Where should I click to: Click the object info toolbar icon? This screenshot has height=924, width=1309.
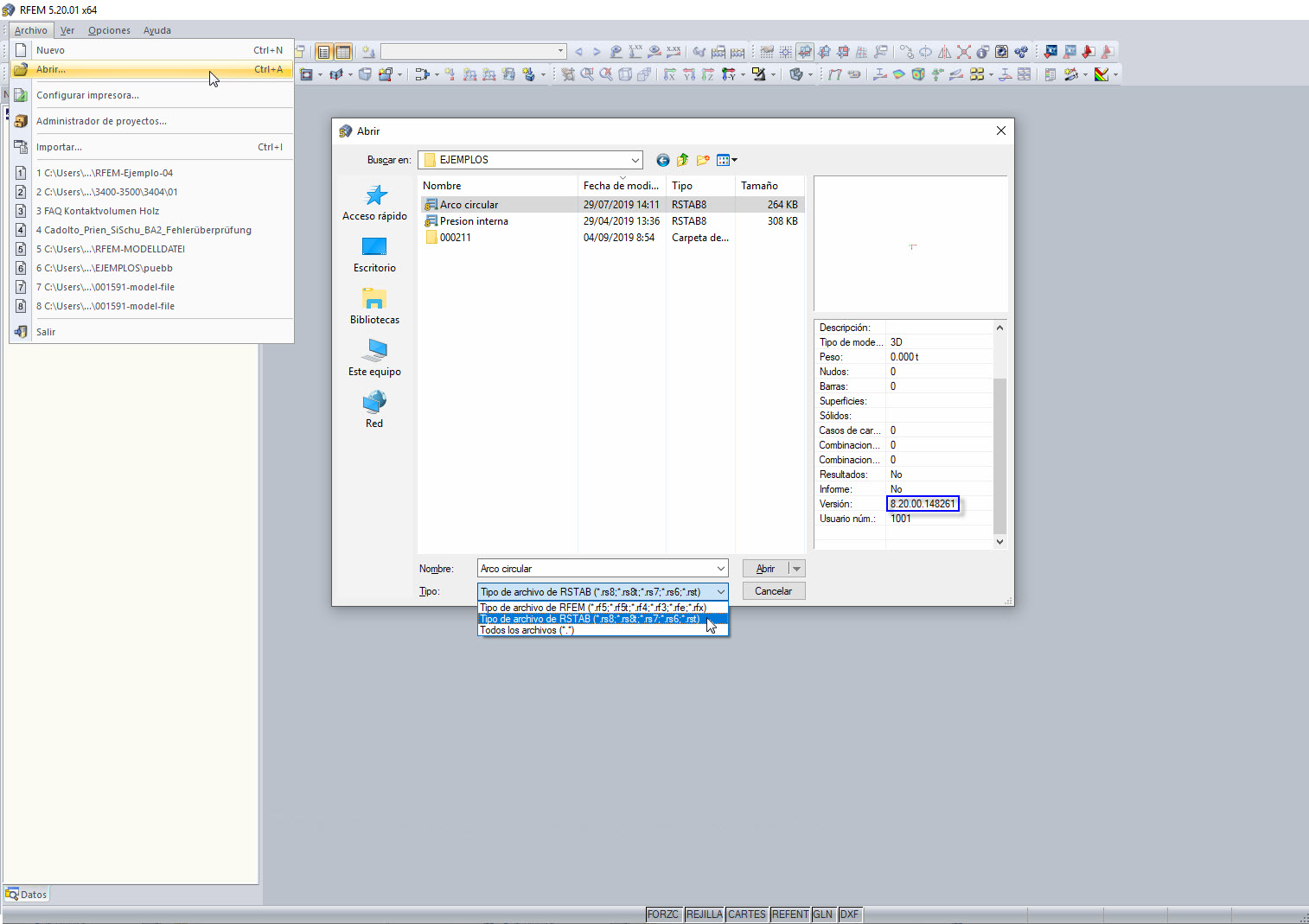click(982, 52)
